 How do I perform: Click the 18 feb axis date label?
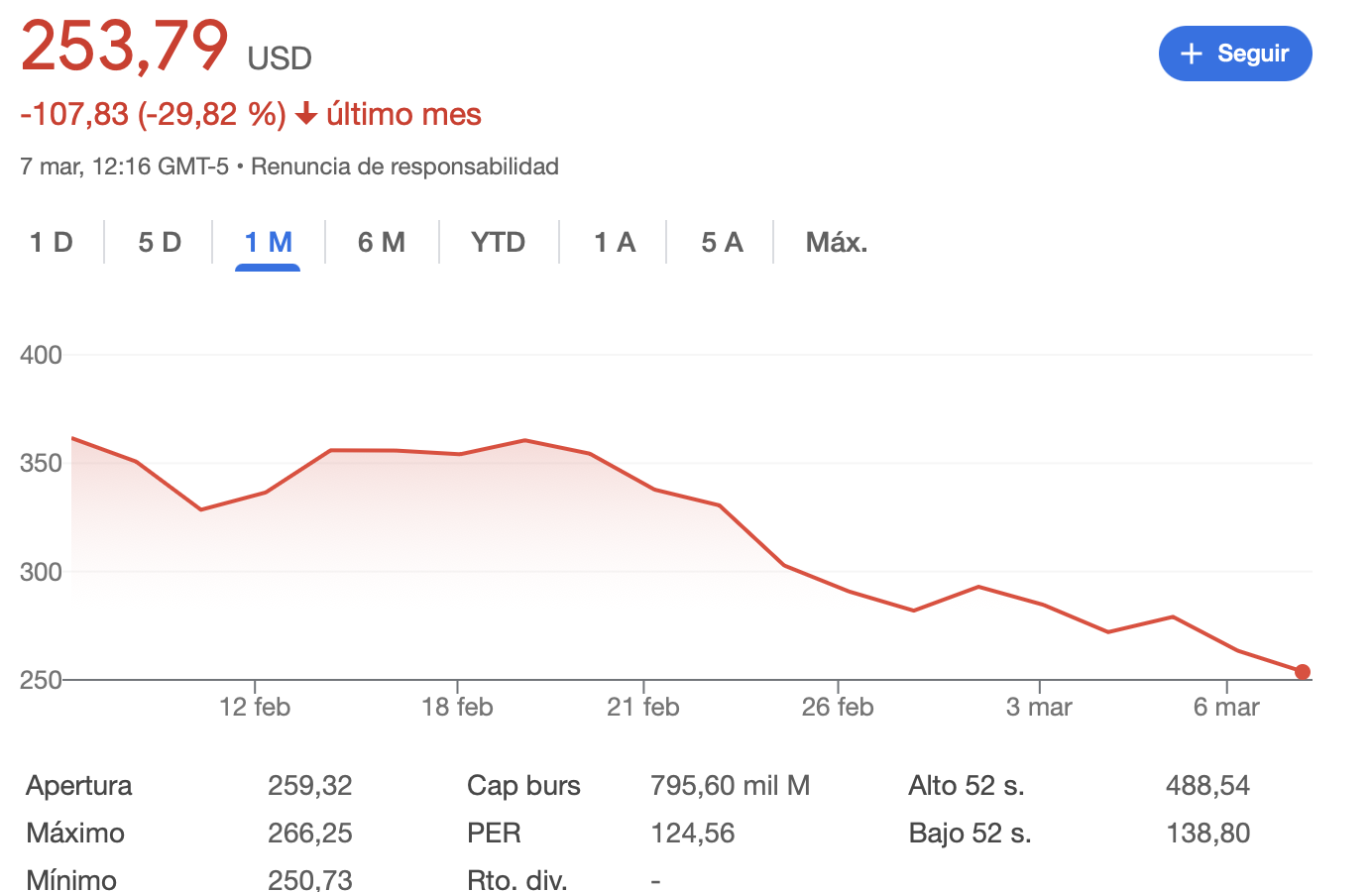pos(457,707)
